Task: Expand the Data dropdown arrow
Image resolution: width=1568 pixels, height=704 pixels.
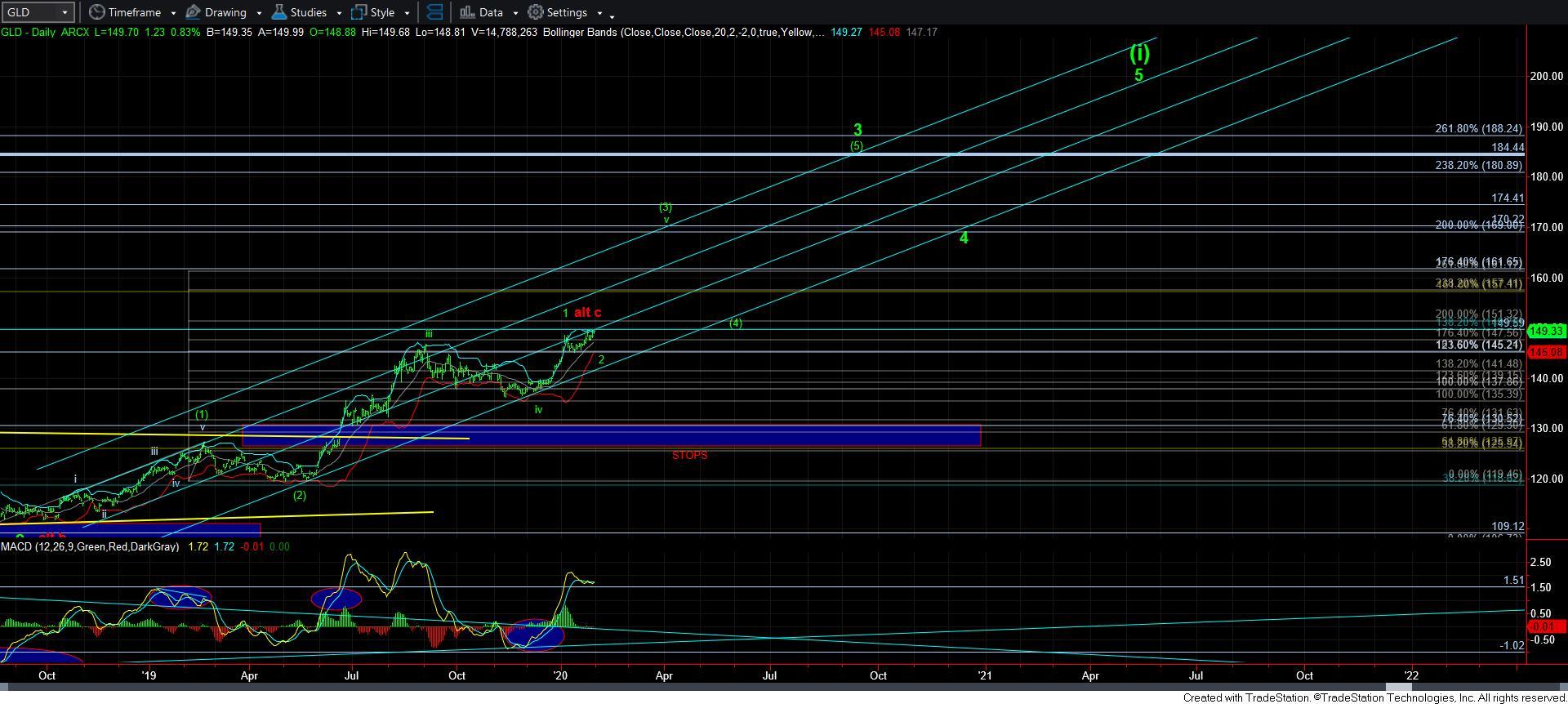Action: pyautogui.click(x=514, y=13)
